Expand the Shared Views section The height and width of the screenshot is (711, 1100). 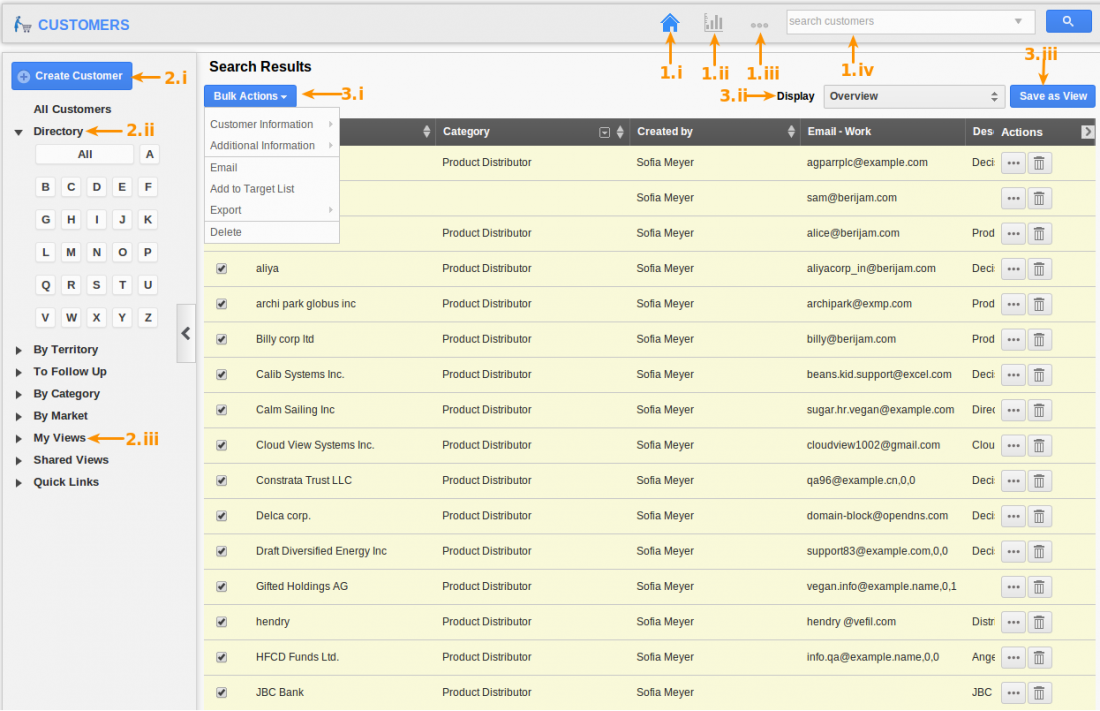point(19,460)
